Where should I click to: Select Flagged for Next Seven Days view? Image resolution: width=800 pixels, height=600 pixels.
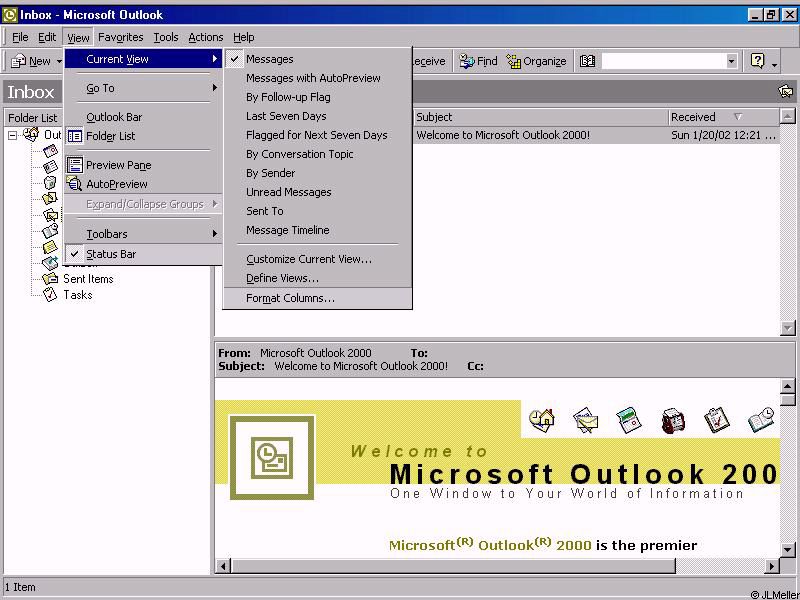click(x=317, y=135)
